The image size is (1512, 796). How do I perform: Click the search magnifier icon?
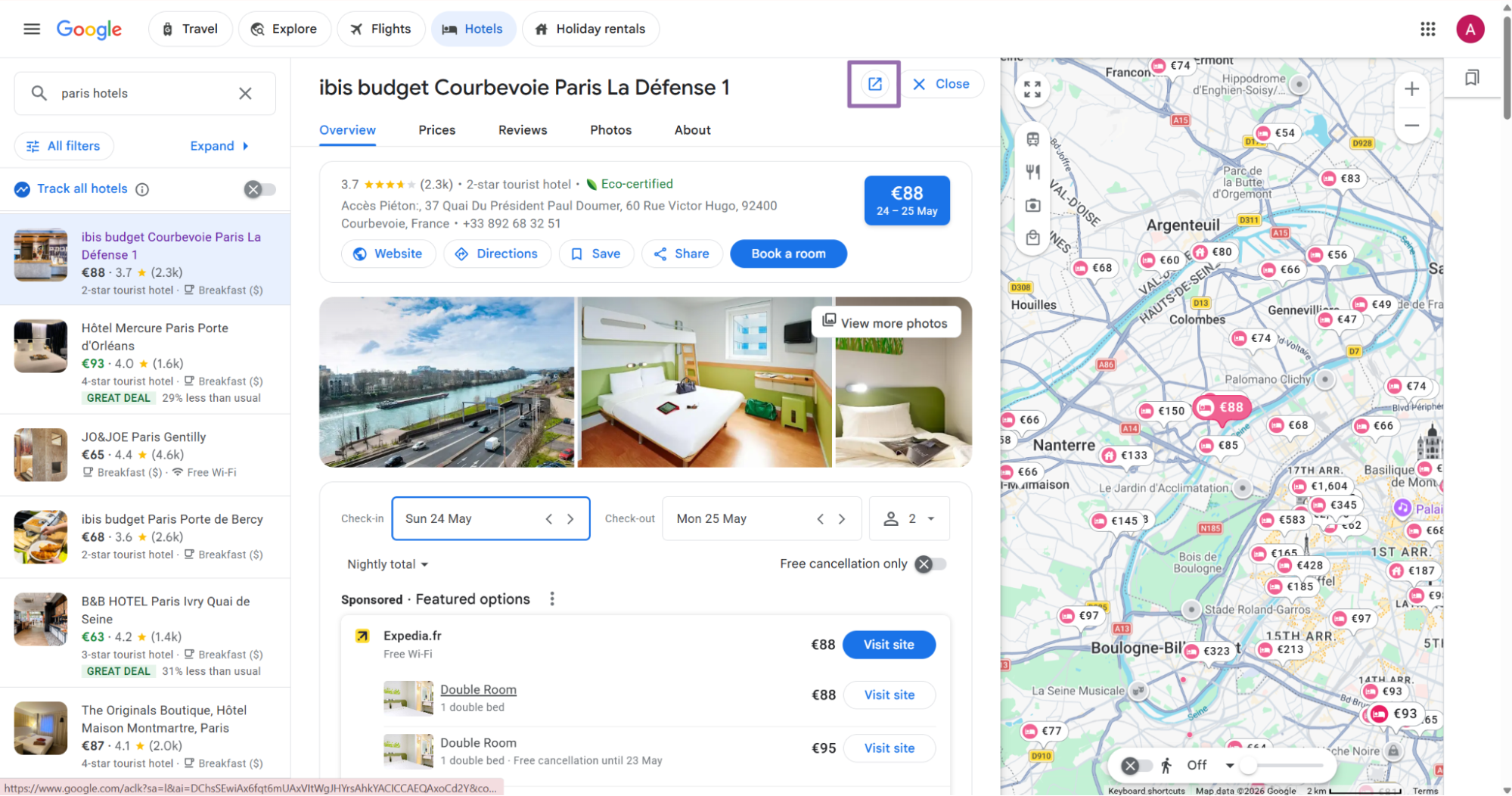39,93
